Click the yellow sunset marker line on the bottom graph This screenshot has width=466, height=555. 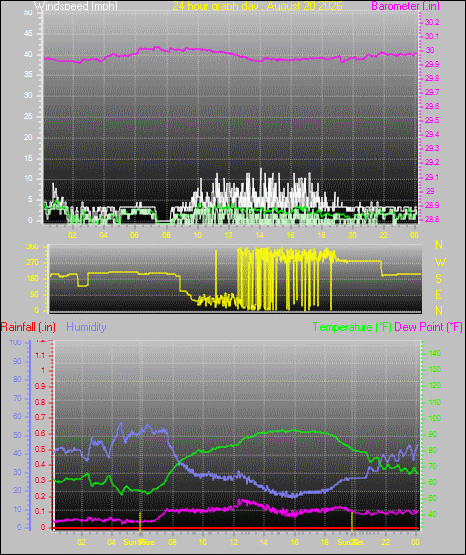point(352,521)
